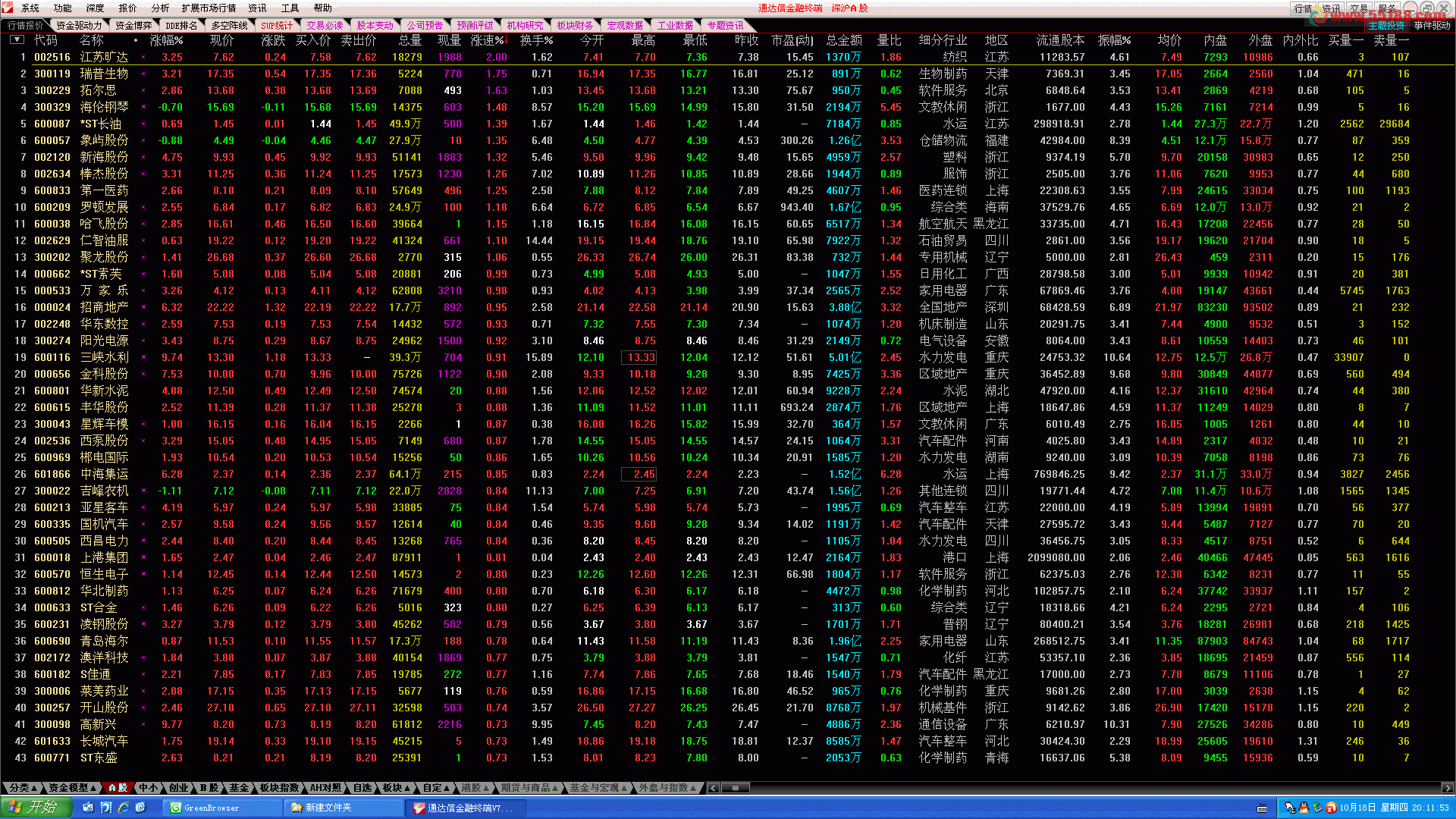Switch to the 交易必读 tab
The image size is (1456, 819).
pos(325,26)
